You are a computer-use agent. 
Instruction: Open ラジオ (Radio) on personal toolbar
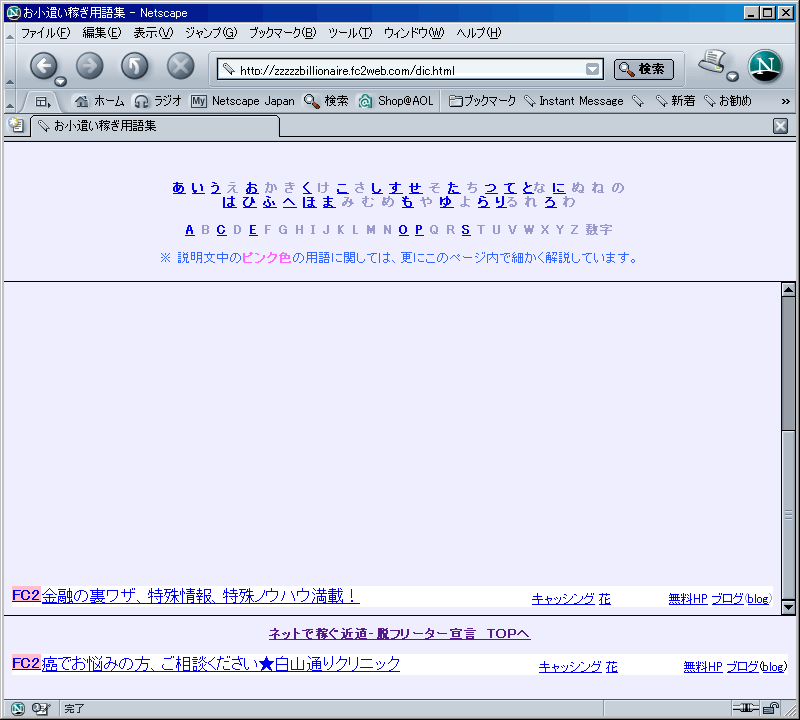[x=158, y=101]
